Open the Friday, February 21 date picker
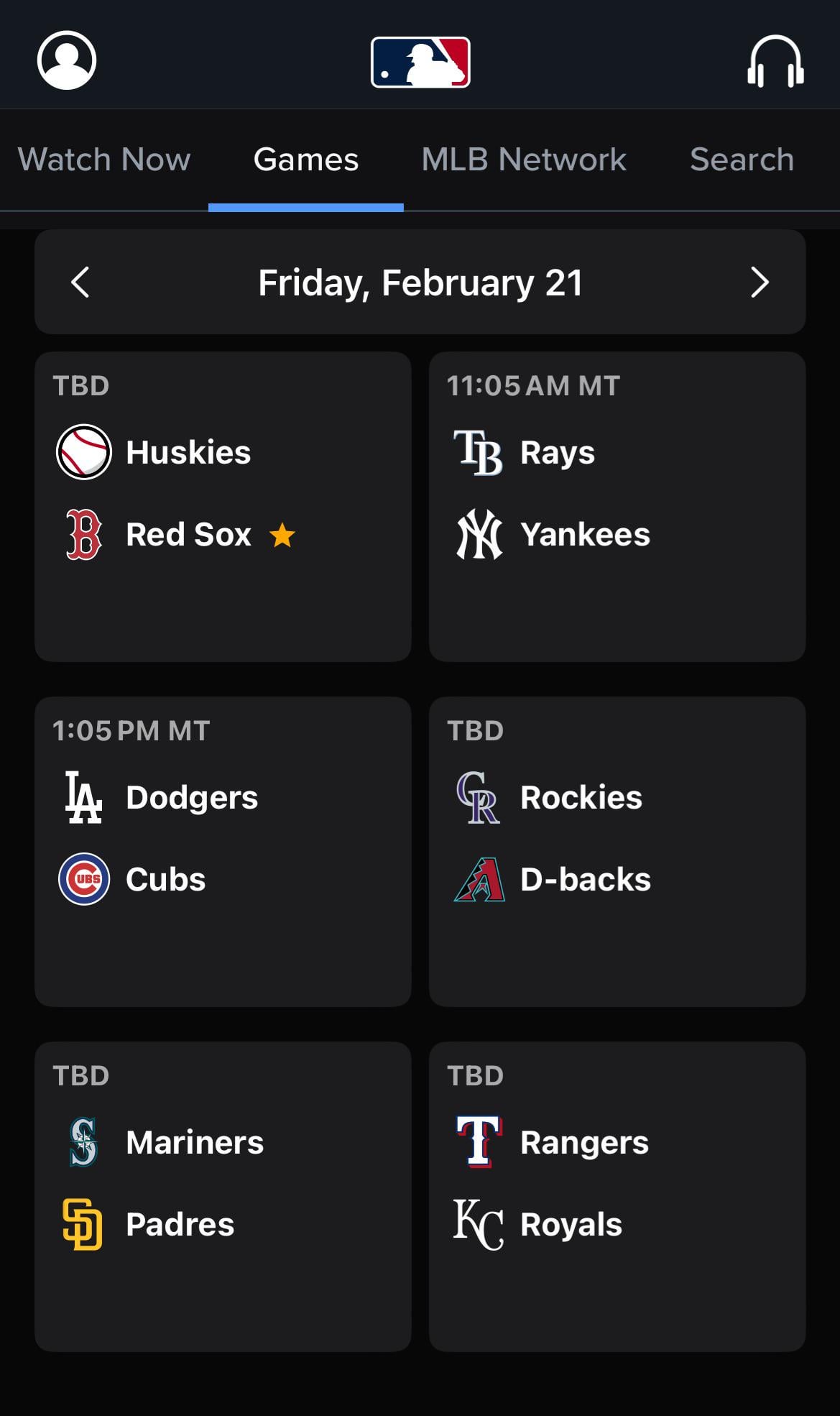 pyautogui.click(x=420, y=282)
